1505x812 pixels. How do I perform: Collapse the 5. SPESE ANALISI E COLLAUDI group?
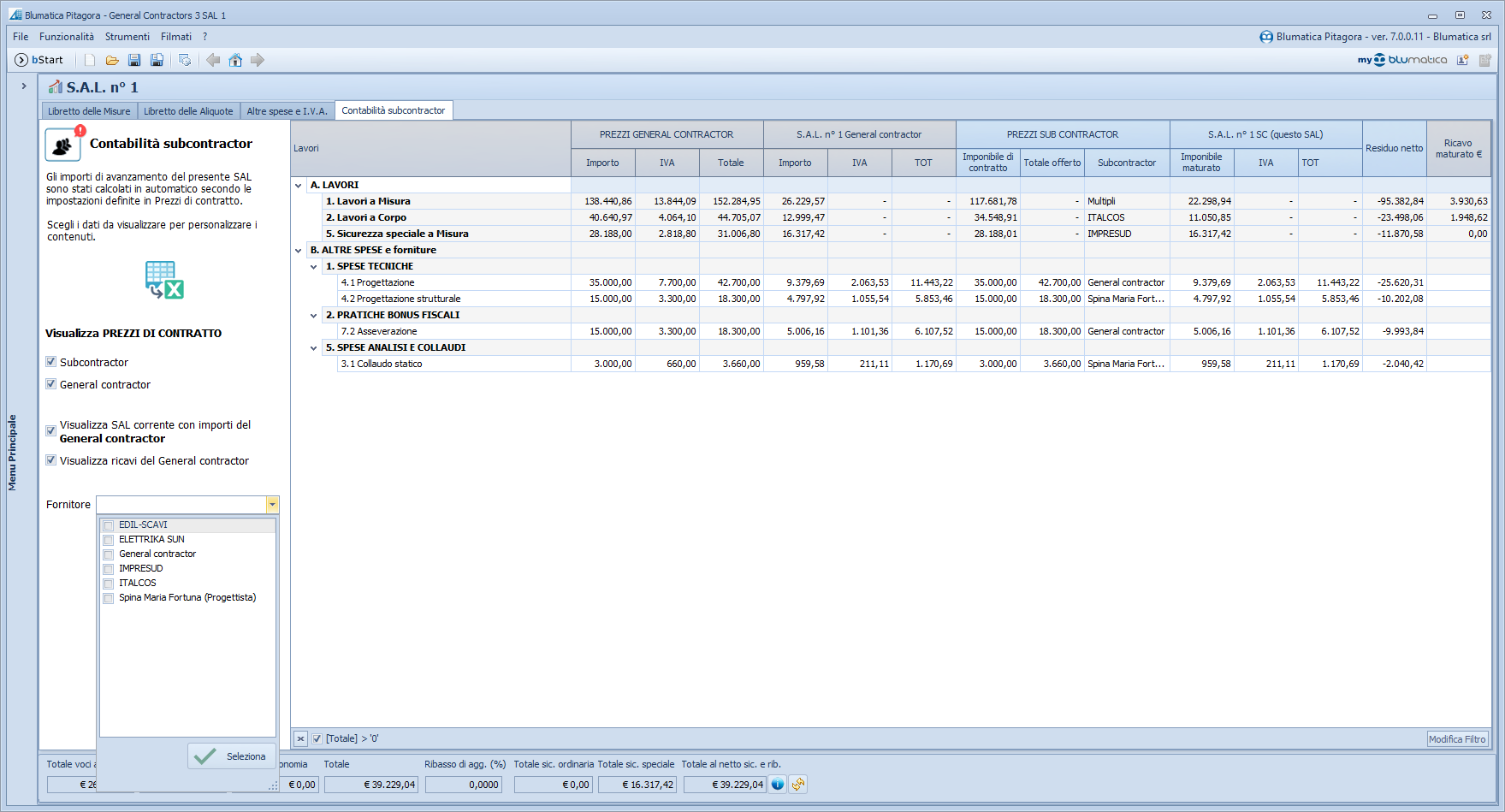point(314,347)
